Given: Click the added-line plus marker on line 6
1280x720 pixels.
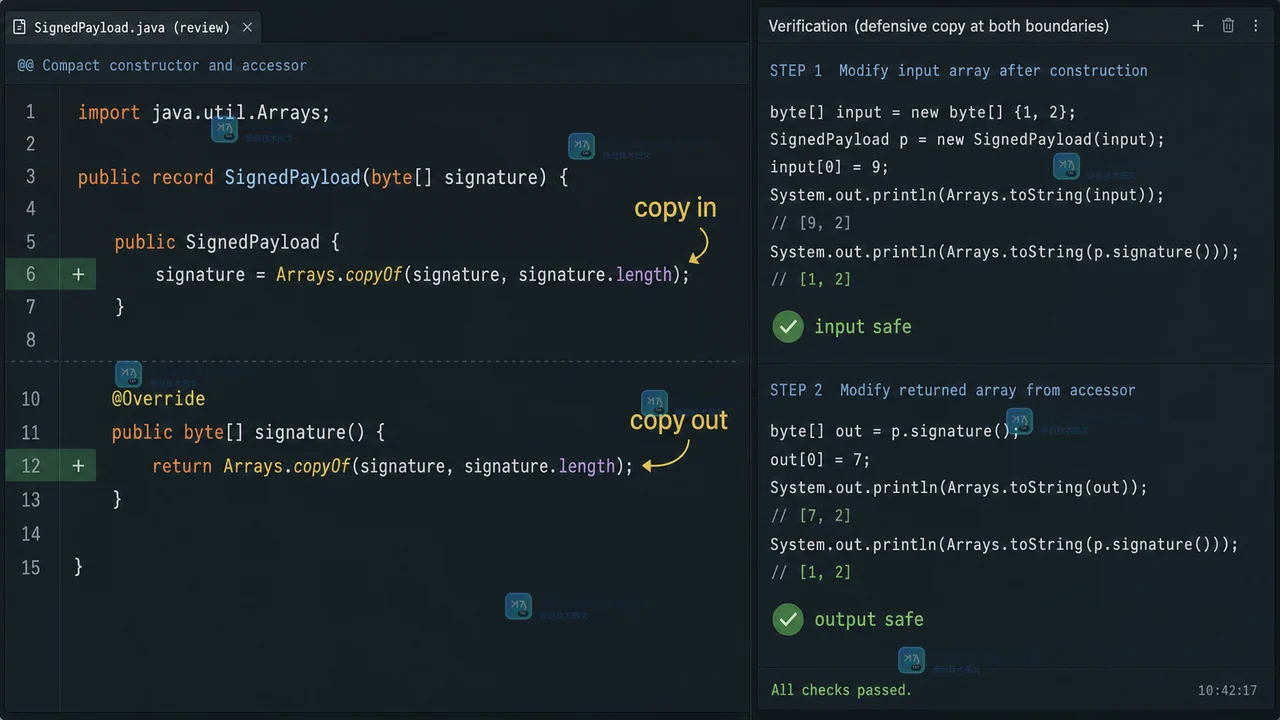Looking at the screenshot, I should tap(78, 274).
